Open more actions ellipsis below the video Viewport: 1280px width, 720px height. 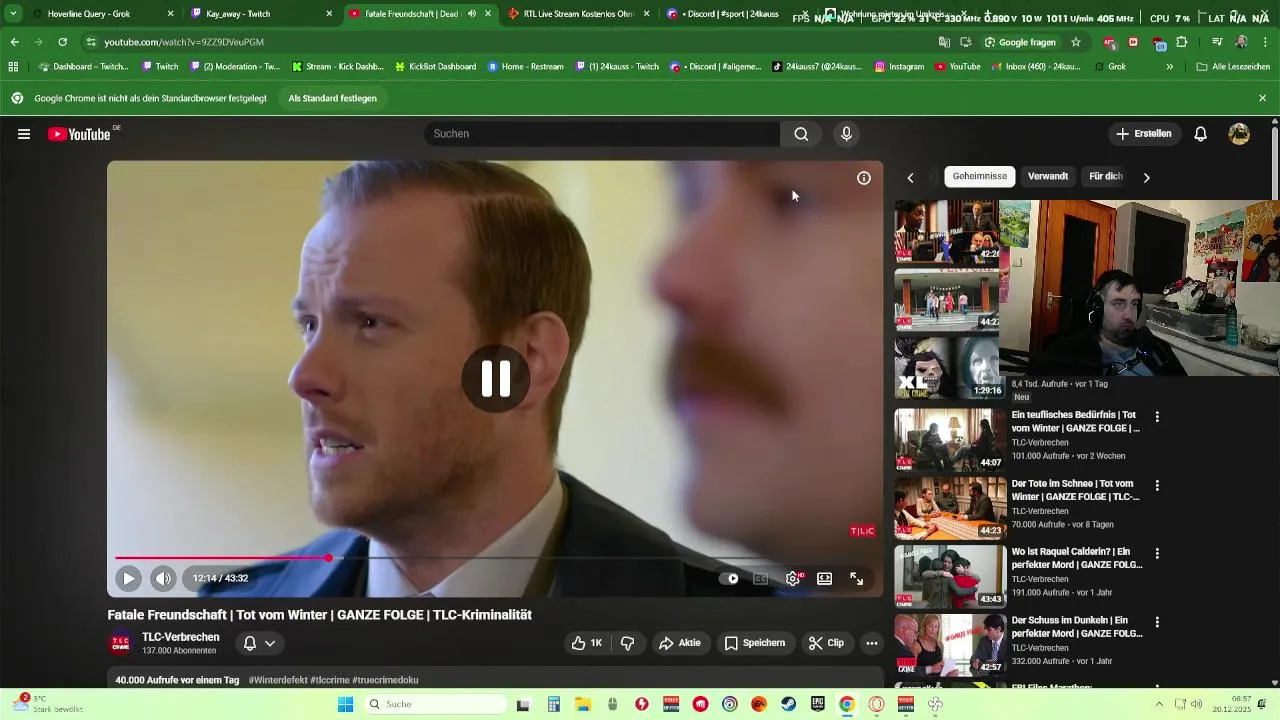click(872, 643)
